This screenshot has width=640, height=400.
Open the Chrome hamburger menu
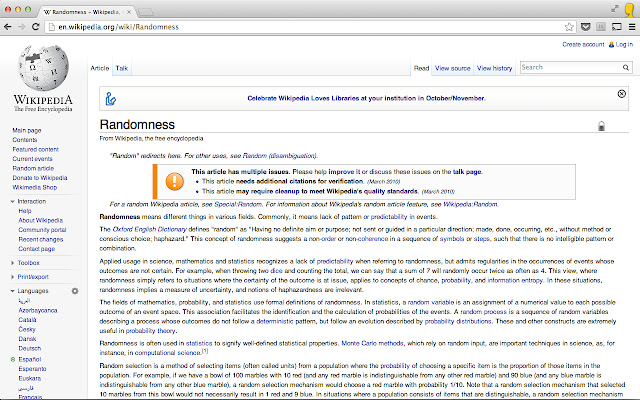[x=632, y=27]
